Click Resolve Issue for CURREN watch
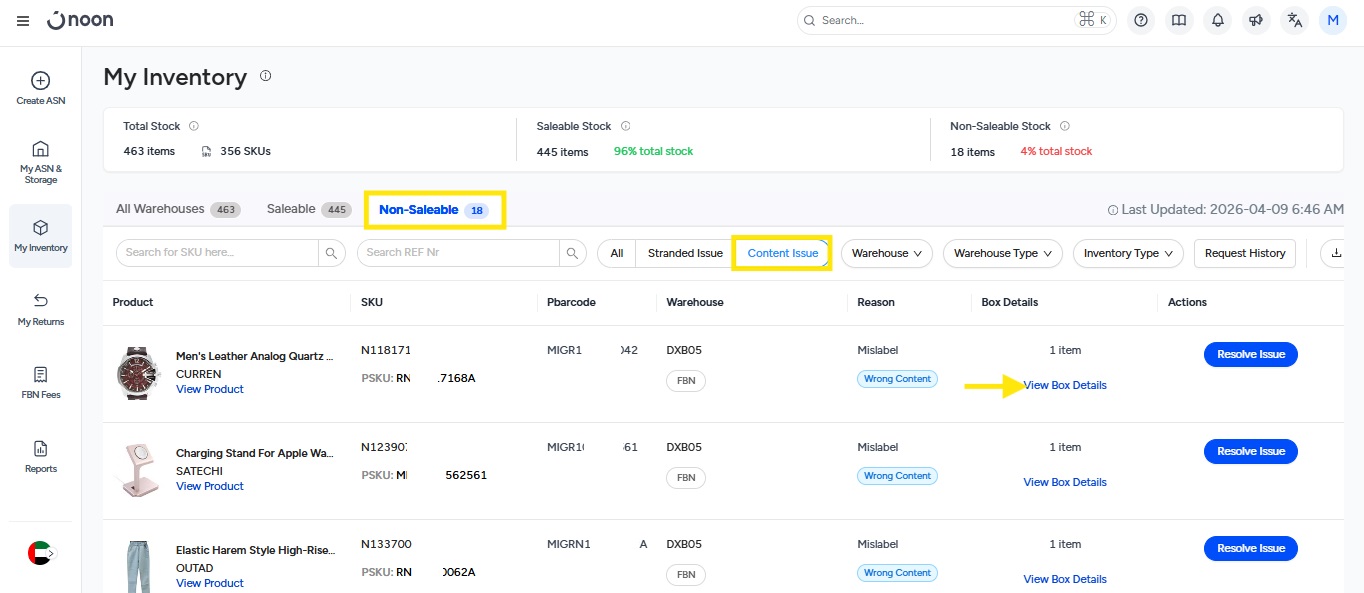 1250,354
